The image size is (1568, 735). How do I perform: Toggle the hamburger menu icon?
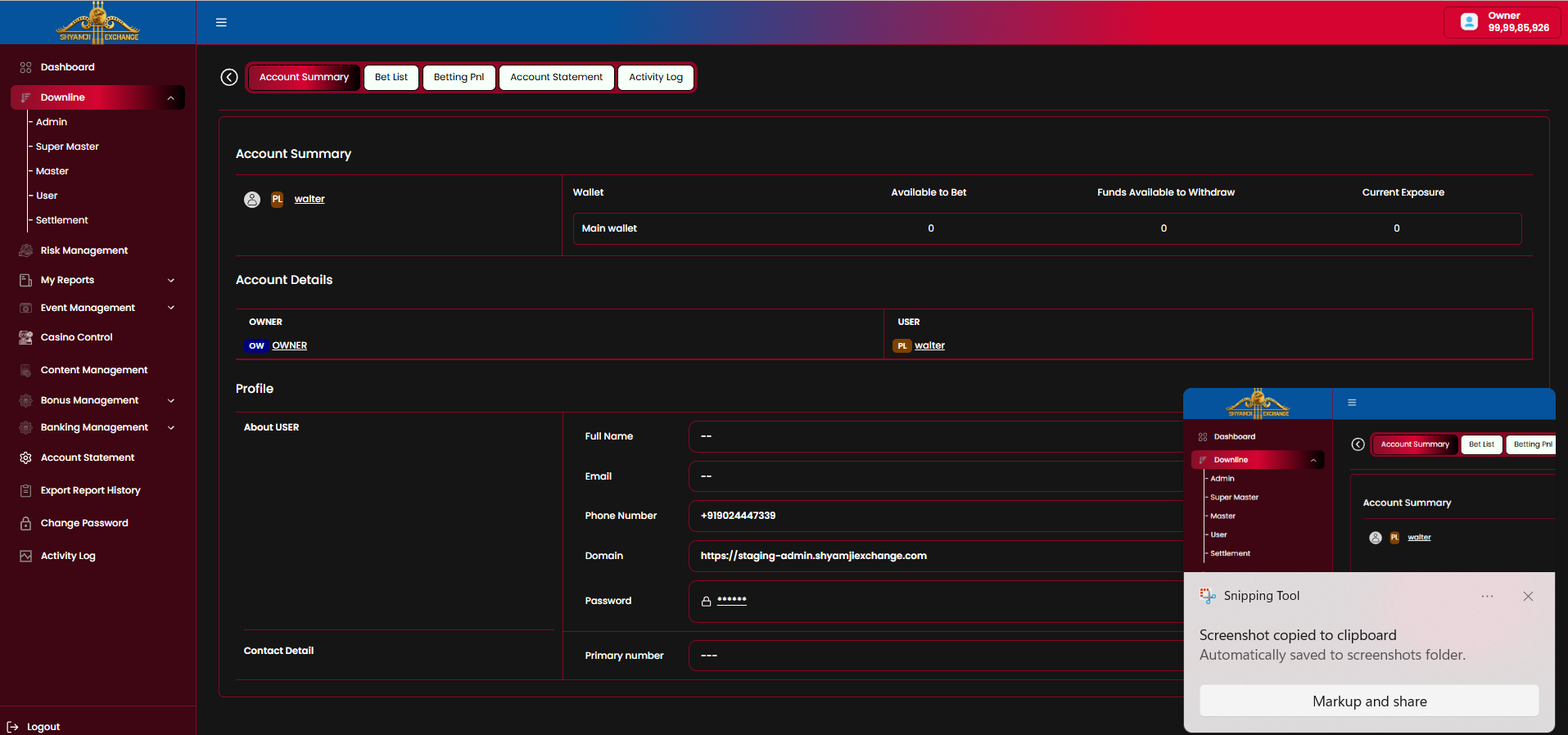[221, 22]
